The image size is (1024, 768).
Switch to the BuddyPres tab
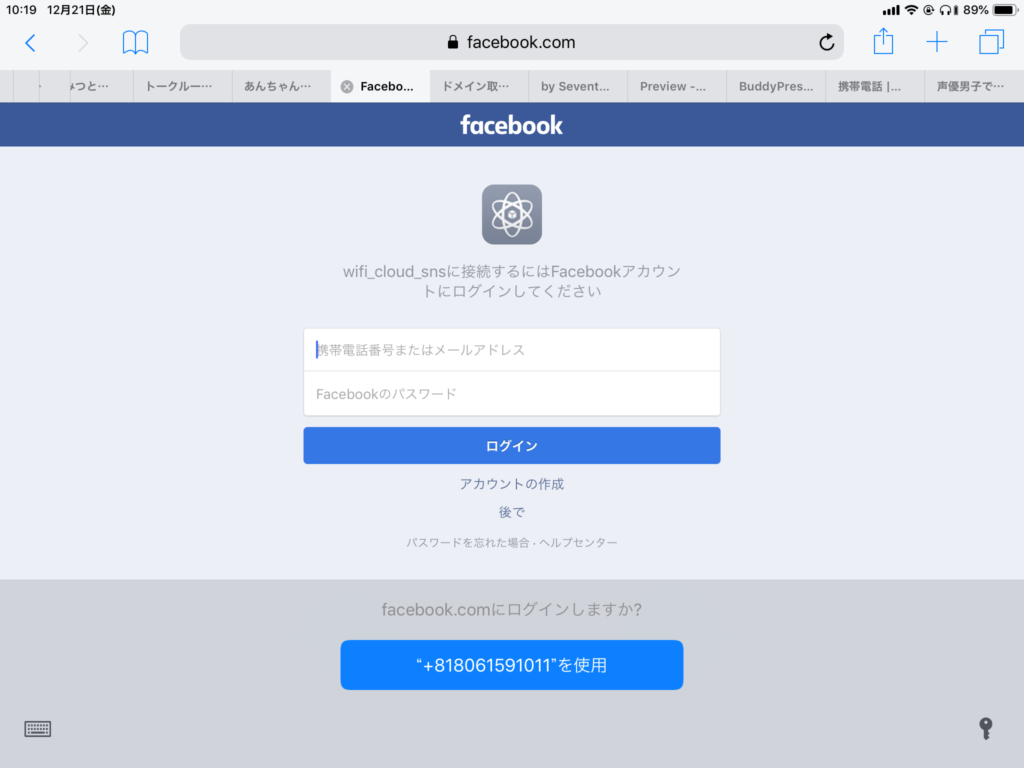[776, 86]
